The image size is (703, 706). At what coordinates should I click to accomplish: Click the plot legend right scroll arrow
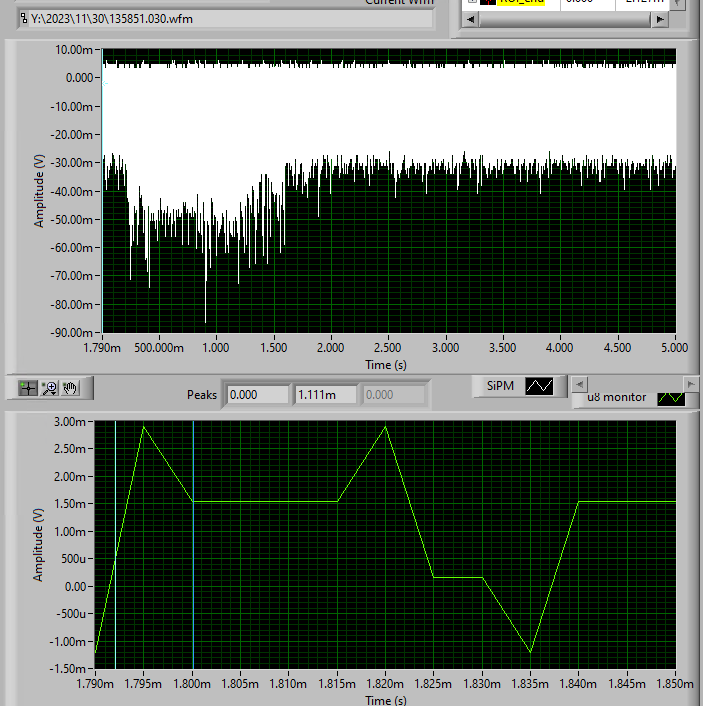click(690, 385)
